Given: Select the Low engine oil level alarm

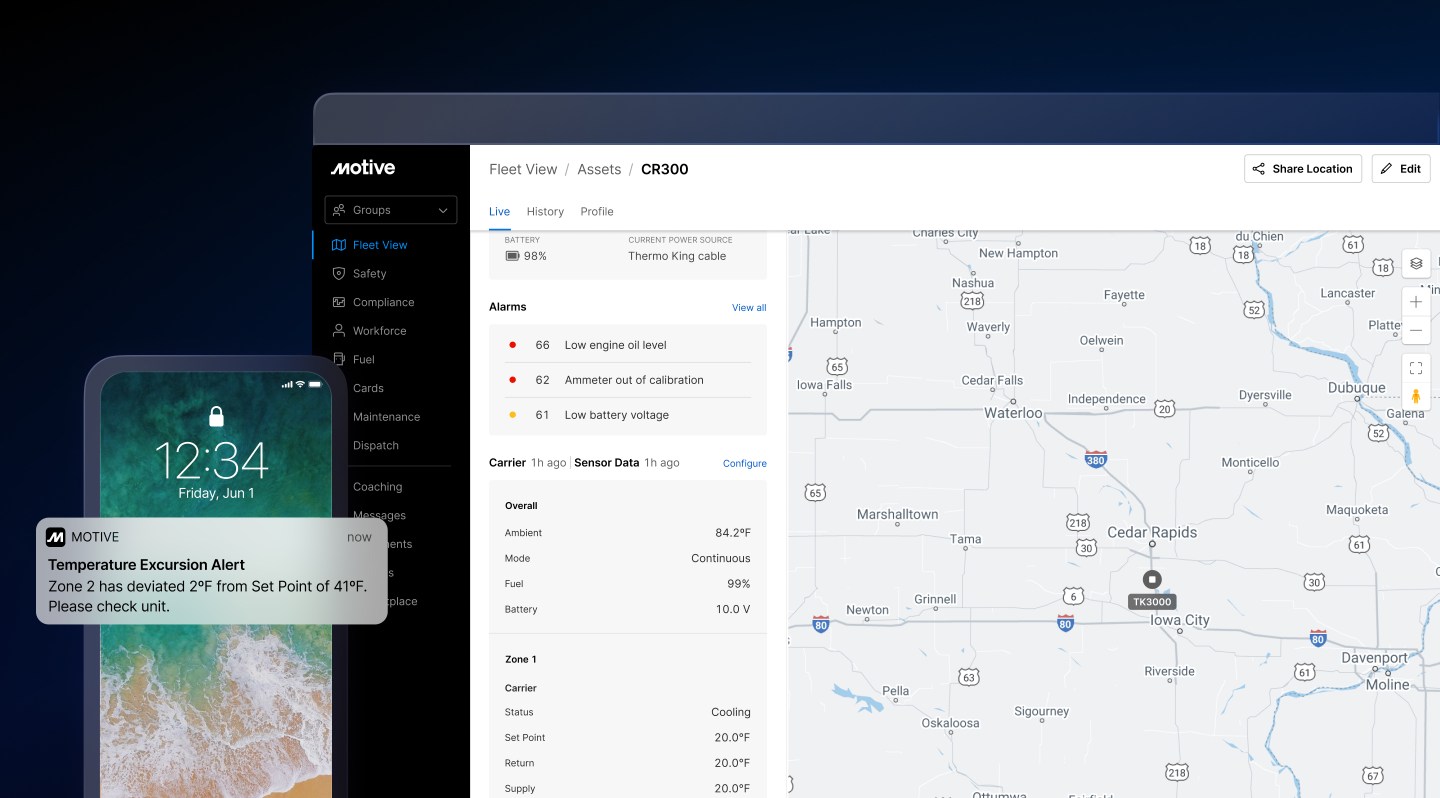Looking at the screenshot, I should coord(615,345).
